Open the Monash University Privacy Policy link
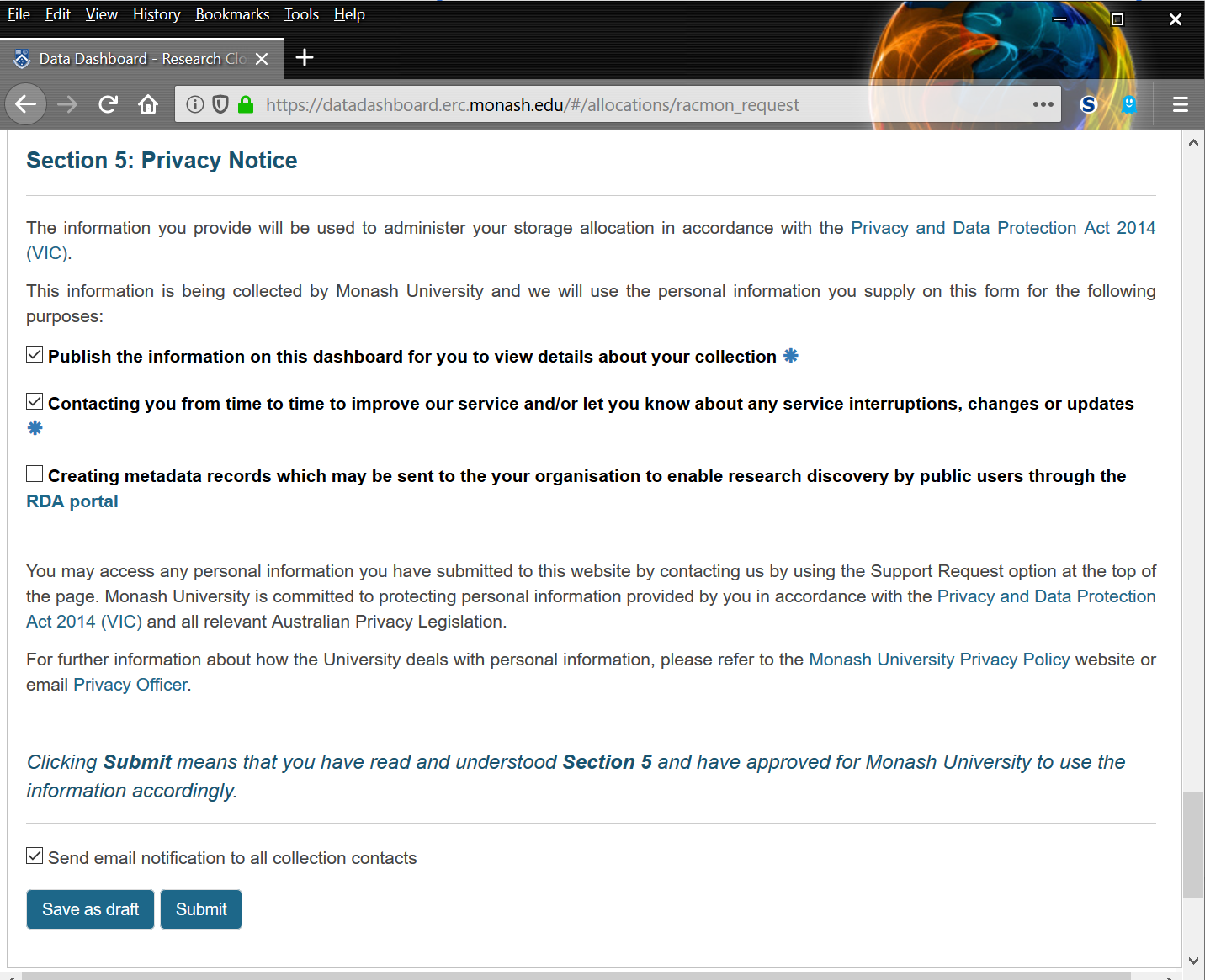The height and width of the screenshot is (980, 1205). (x=939, y=660)
